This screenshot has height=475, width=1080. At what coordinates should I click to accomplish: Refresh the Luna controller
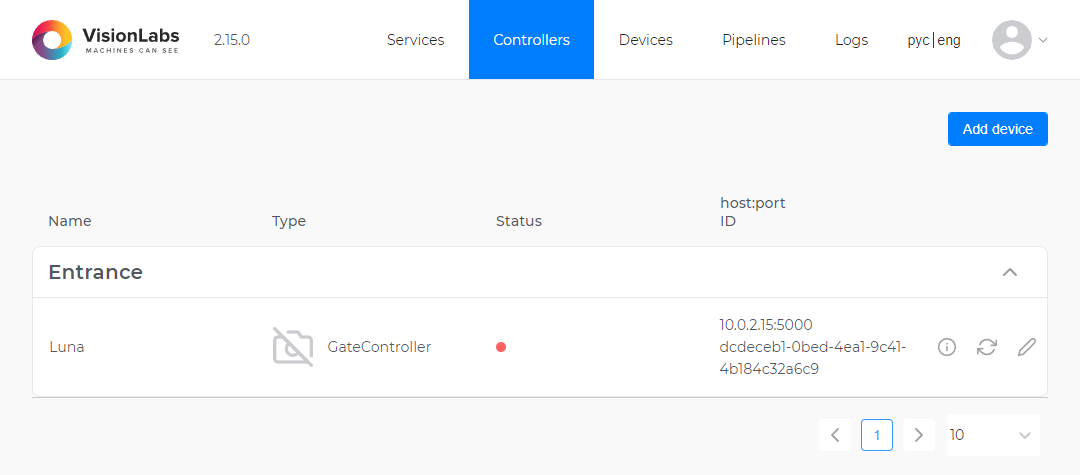(x=987, y=347)
